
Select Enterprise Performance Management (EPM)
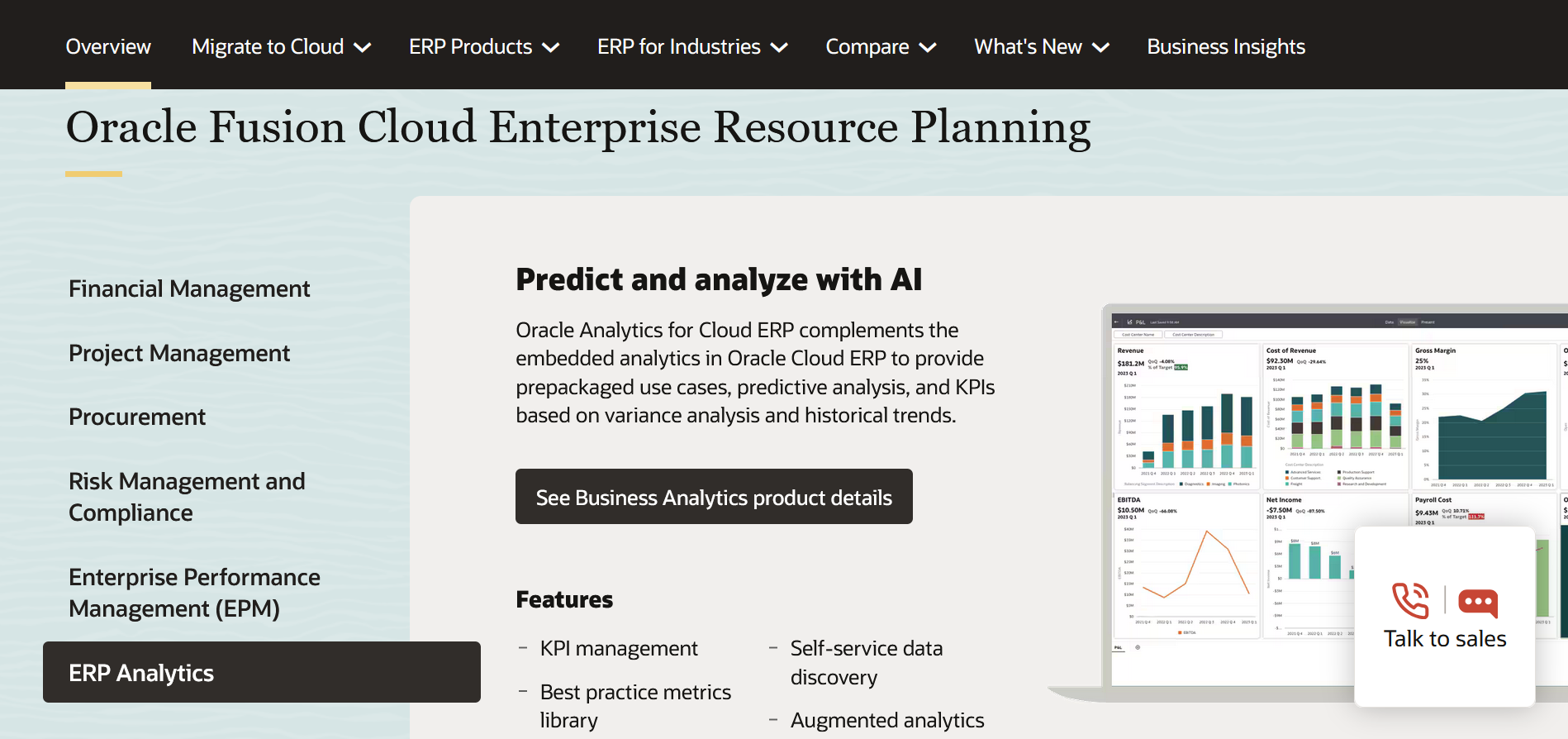click(x=194, y=593)
